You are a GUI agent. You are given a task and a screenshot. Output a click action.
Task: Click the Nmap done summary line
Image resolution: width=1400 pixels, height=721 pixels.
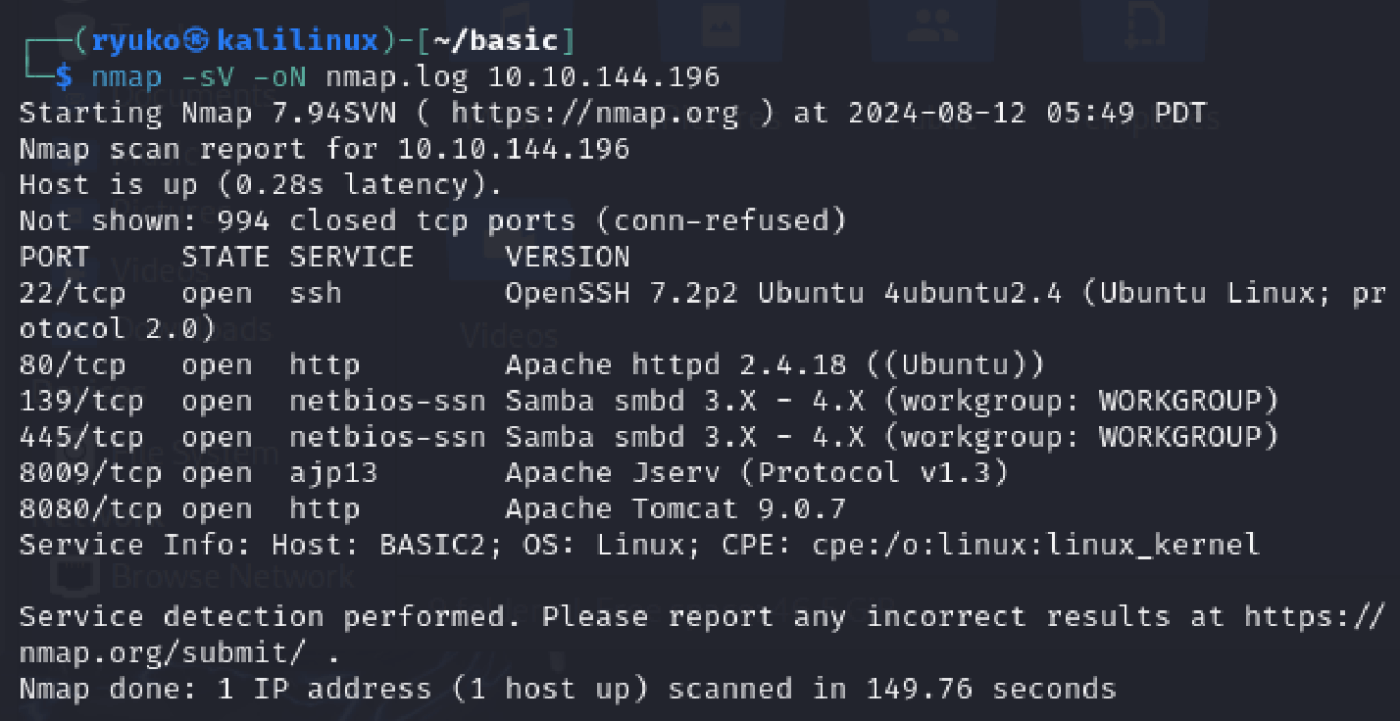(567, 689)
